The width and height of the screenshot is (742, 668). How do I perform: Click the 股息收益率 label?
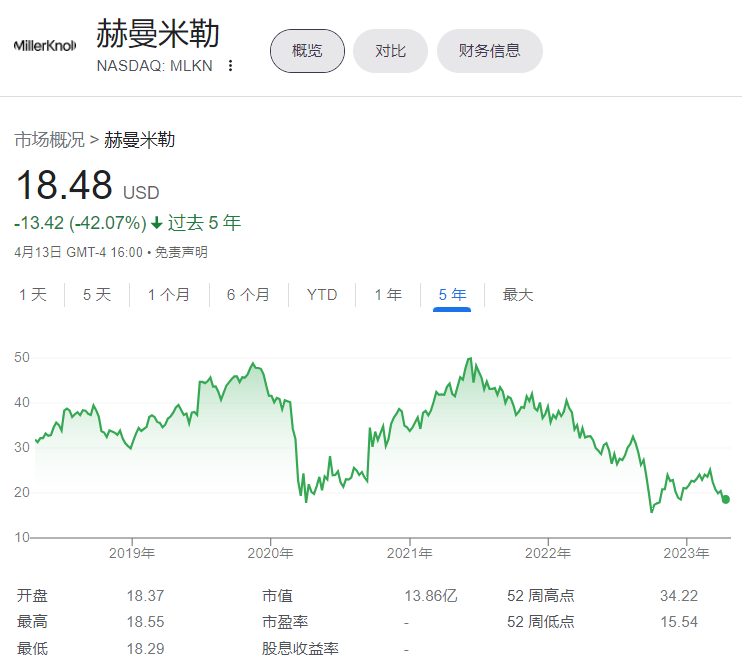300,649
